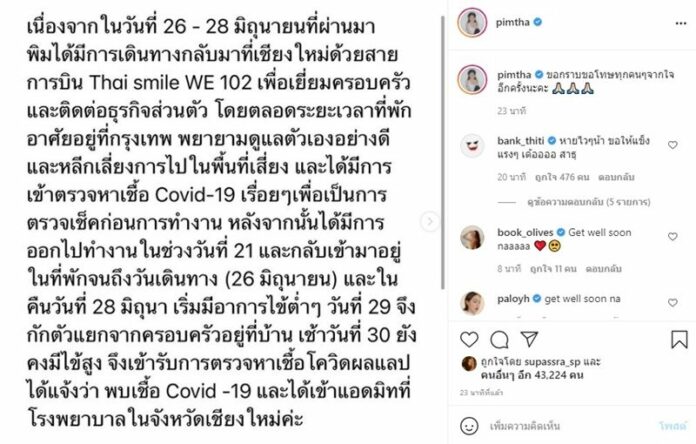Image resolution: width=696 pixels, height=444 pixels.
Task: View bank_thiti's profile avatar
Action: click(x=472, y=146)
